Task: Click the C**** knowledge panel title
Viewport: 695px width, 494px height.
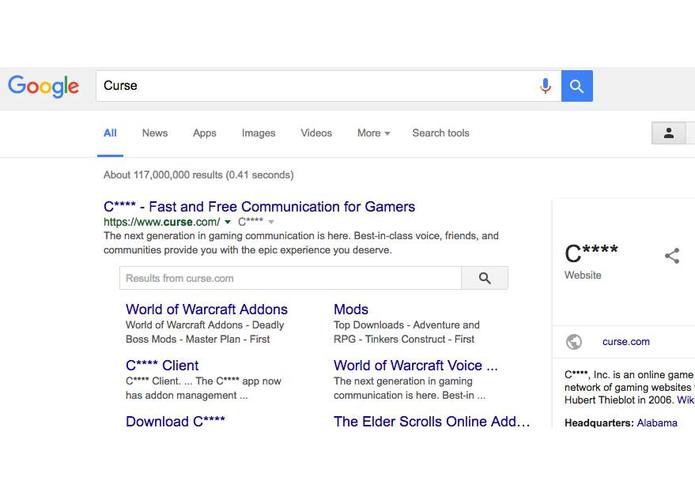Action: pos(591,253)
